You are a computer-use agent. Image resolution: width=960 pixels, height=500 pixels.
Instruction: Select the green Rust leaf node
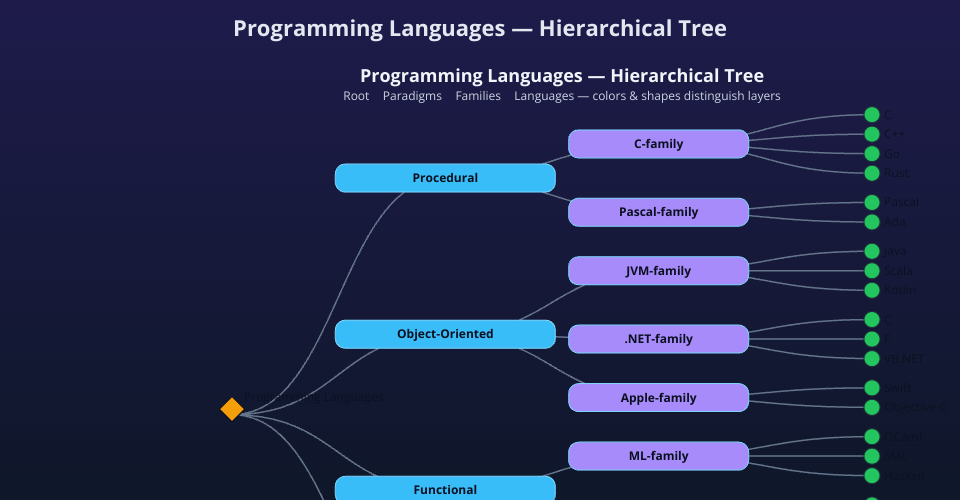pyautogui.click(x=872, y=173)
